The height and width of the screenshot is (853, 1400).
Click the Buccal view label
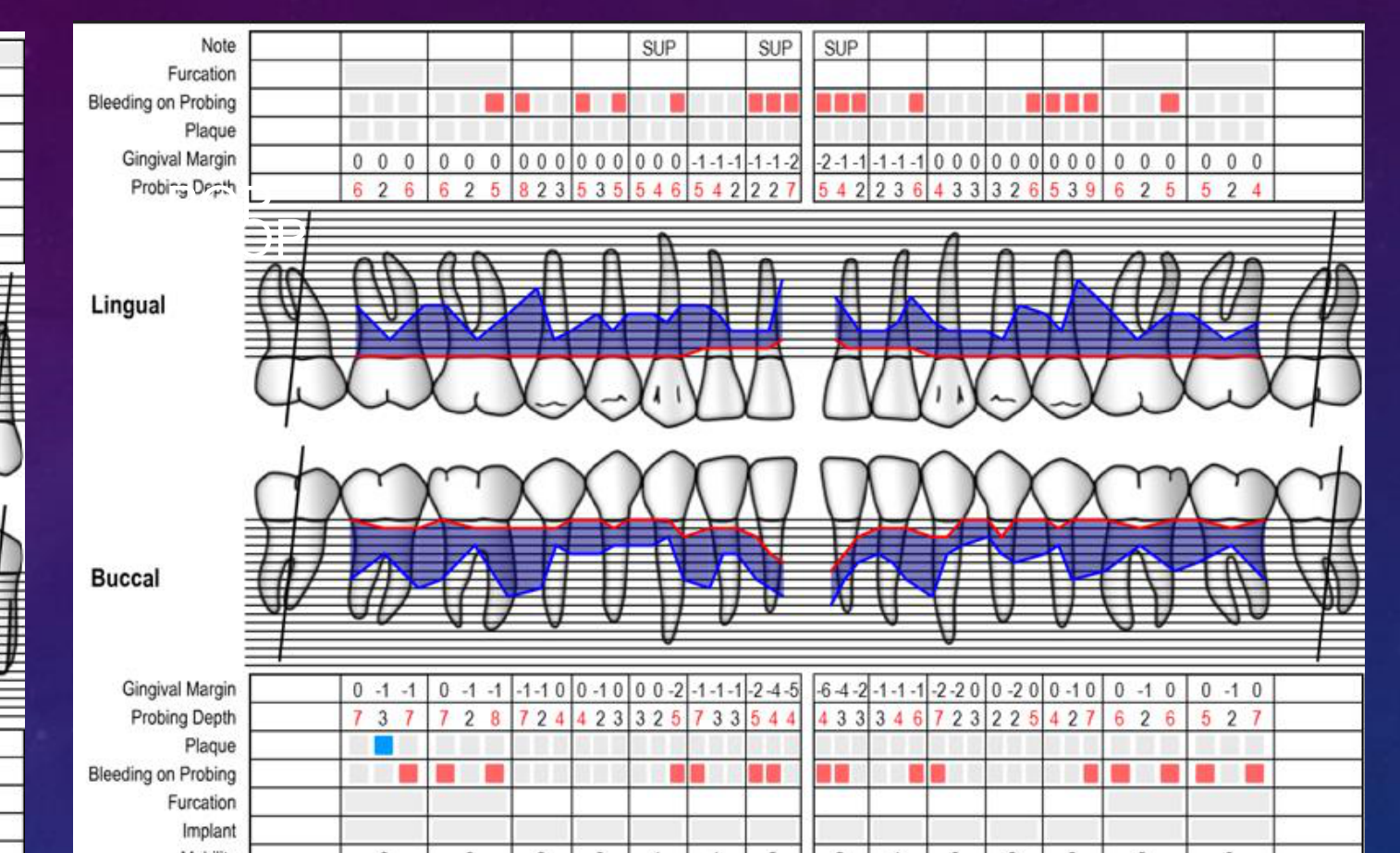(x=125, y=578)
